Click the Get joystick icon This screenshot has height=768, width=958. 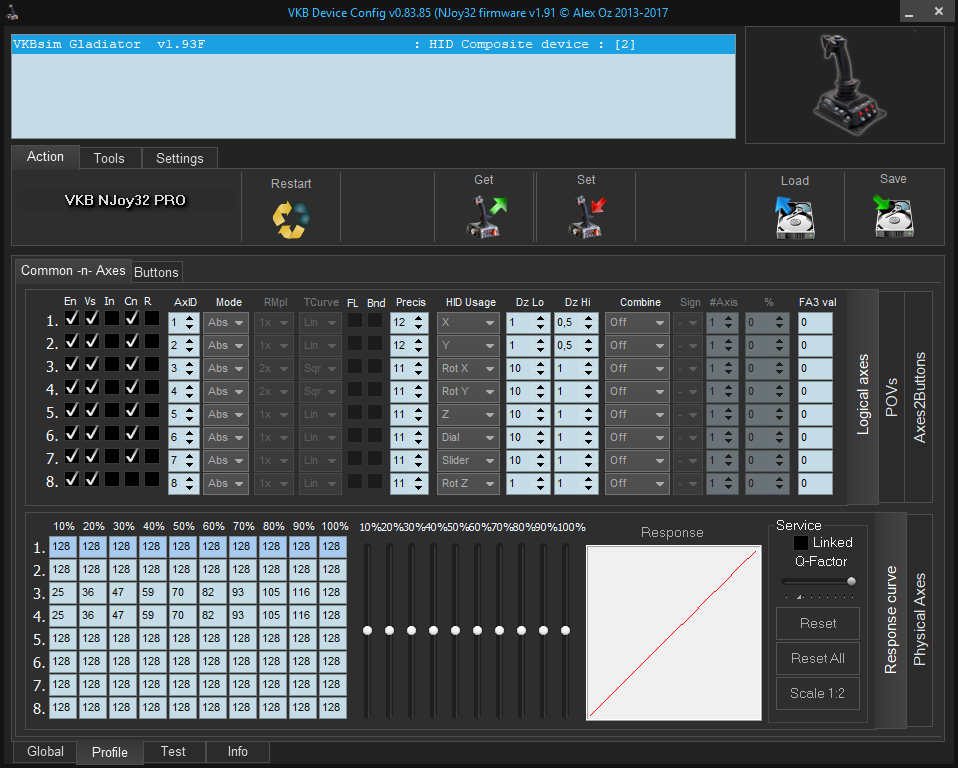tap(485, 216)
